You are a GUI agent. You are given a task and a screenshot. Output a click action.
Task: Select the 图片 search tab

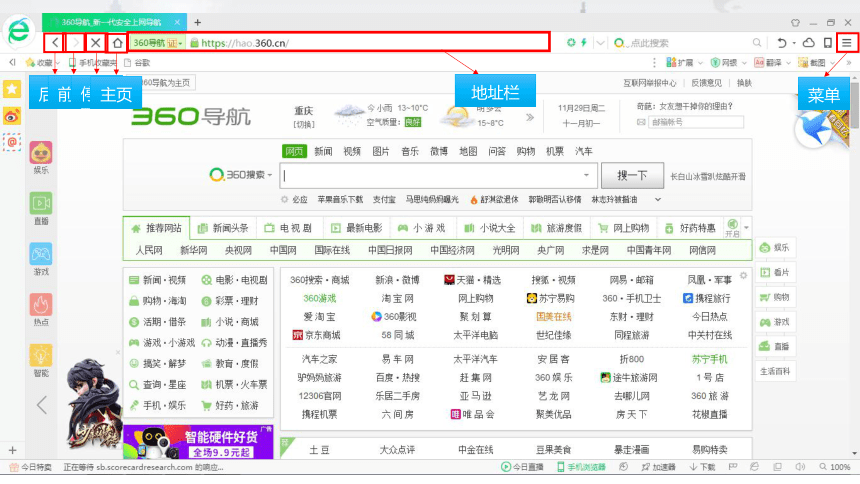pos(381,151)
